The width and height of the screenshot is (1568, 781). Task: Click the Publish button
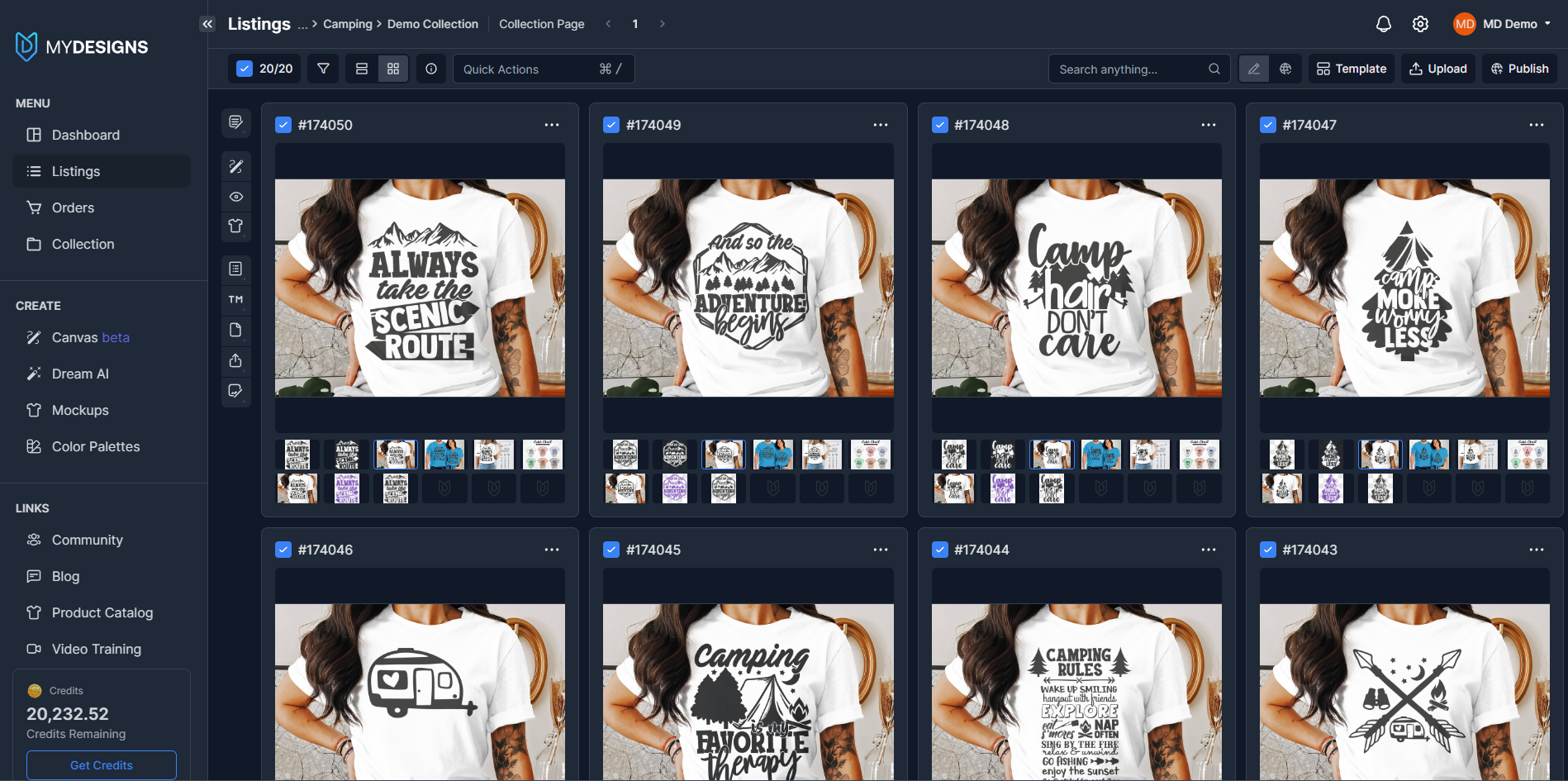(x=1519, y=69)
